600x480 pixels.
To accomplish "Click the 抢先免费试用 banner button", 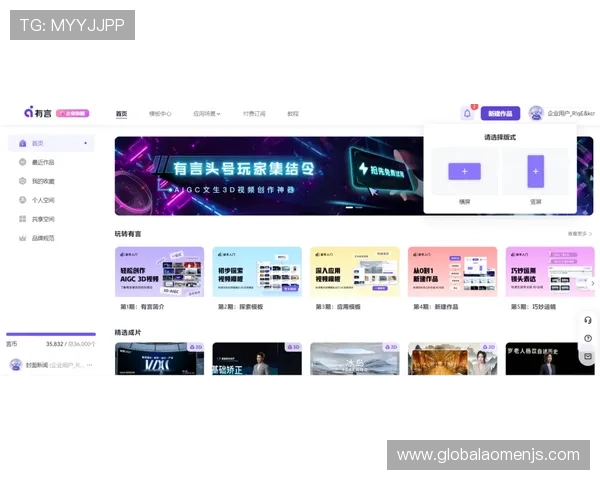I will coord(383,170).
